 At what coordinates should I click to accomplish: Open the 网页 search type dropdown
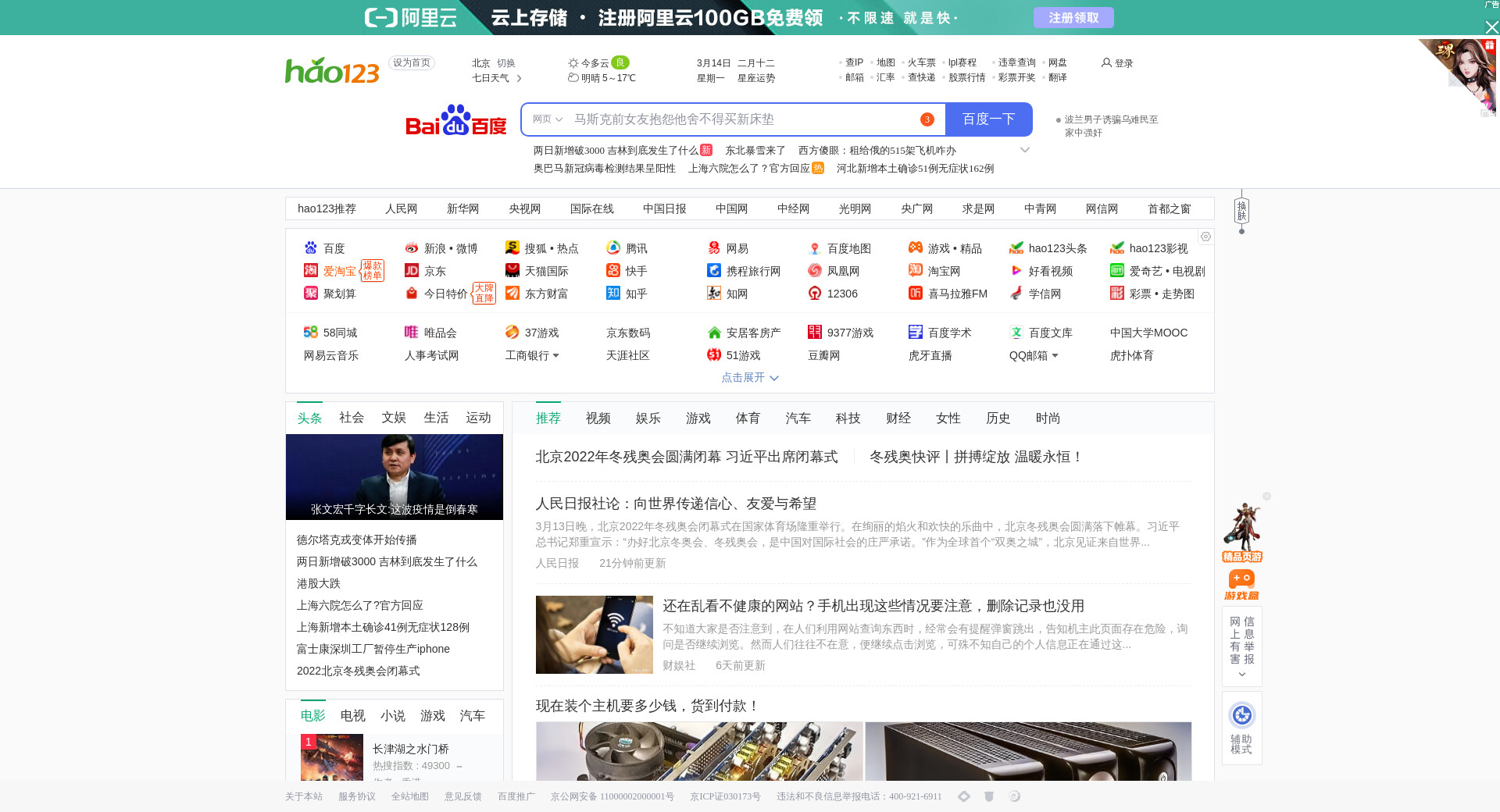click(547, 119)
